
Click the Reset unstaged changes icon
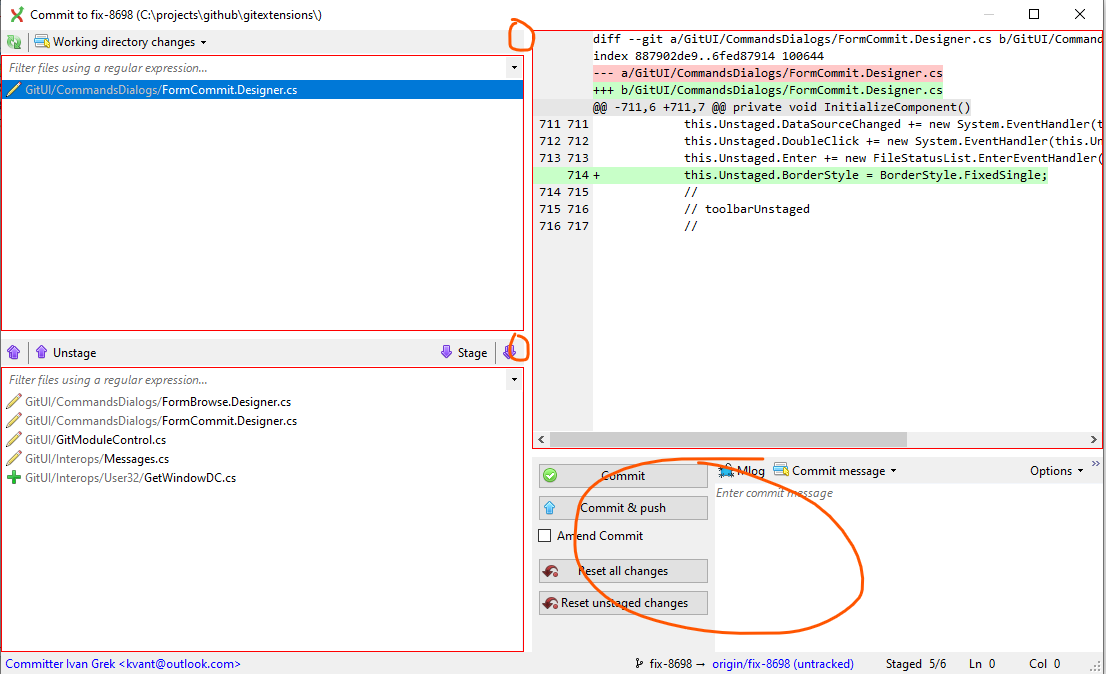click(549, 603)
